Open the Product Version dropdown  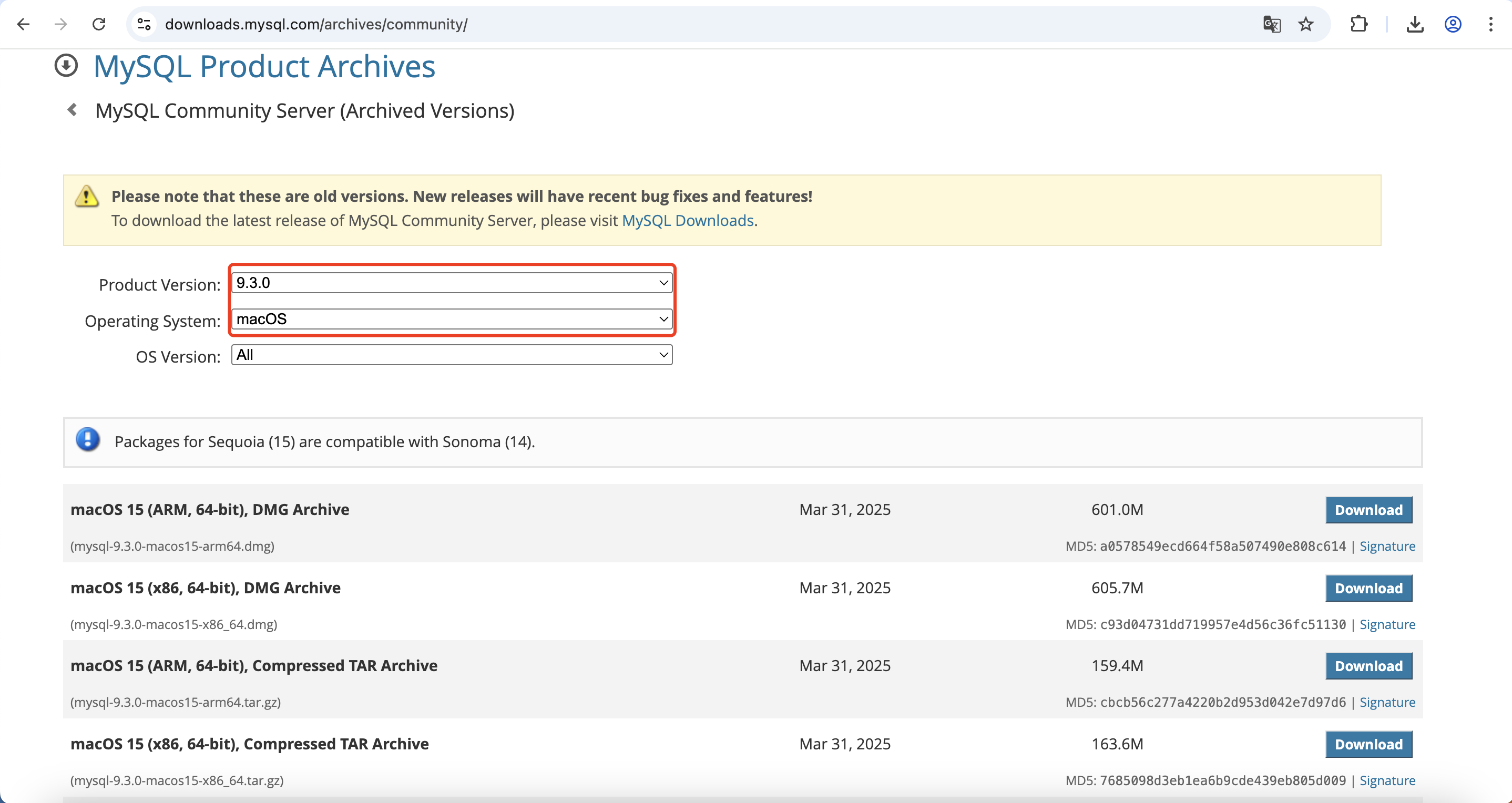pos(452,283)
